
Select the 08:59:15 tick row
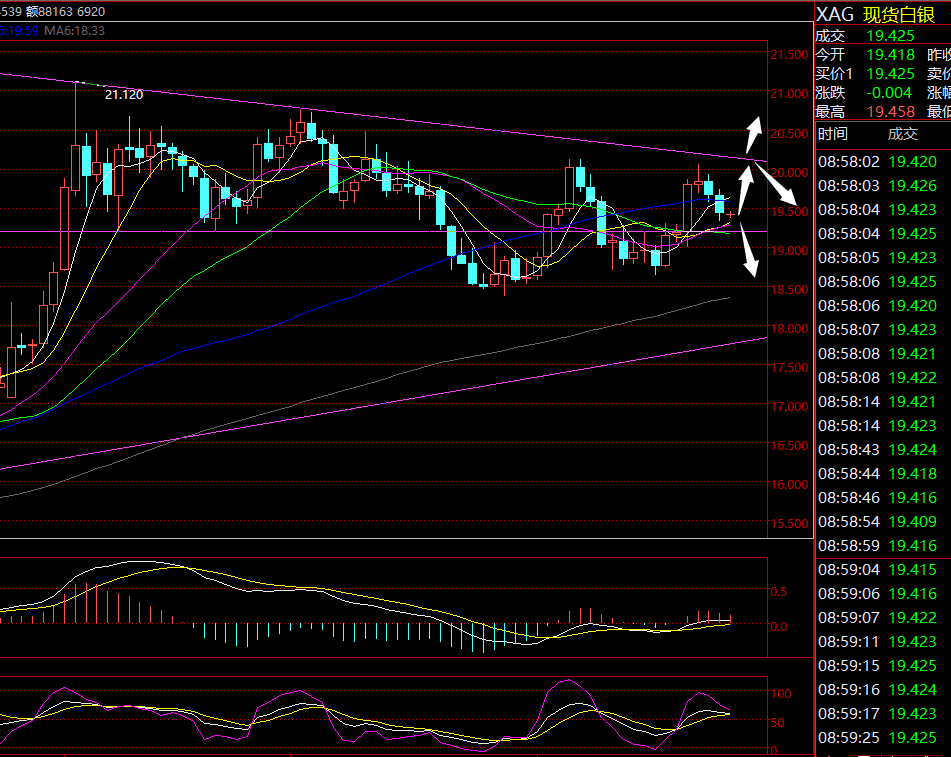877,666
